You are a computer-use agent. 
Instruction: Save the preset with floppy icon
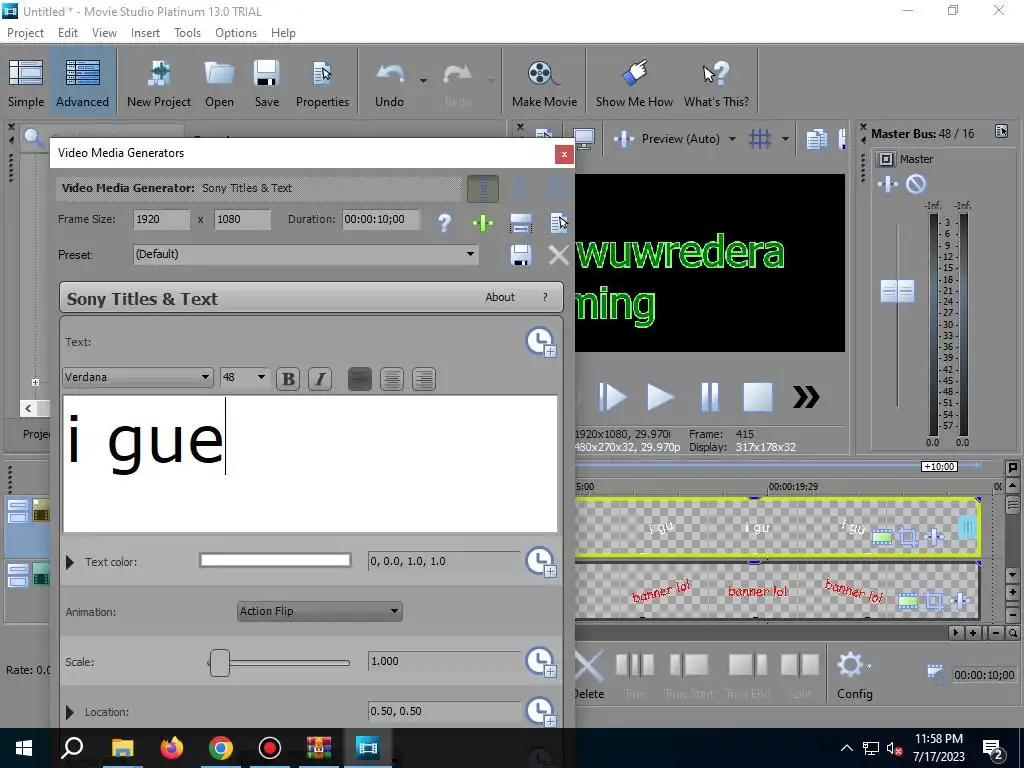tap(520, 255)
